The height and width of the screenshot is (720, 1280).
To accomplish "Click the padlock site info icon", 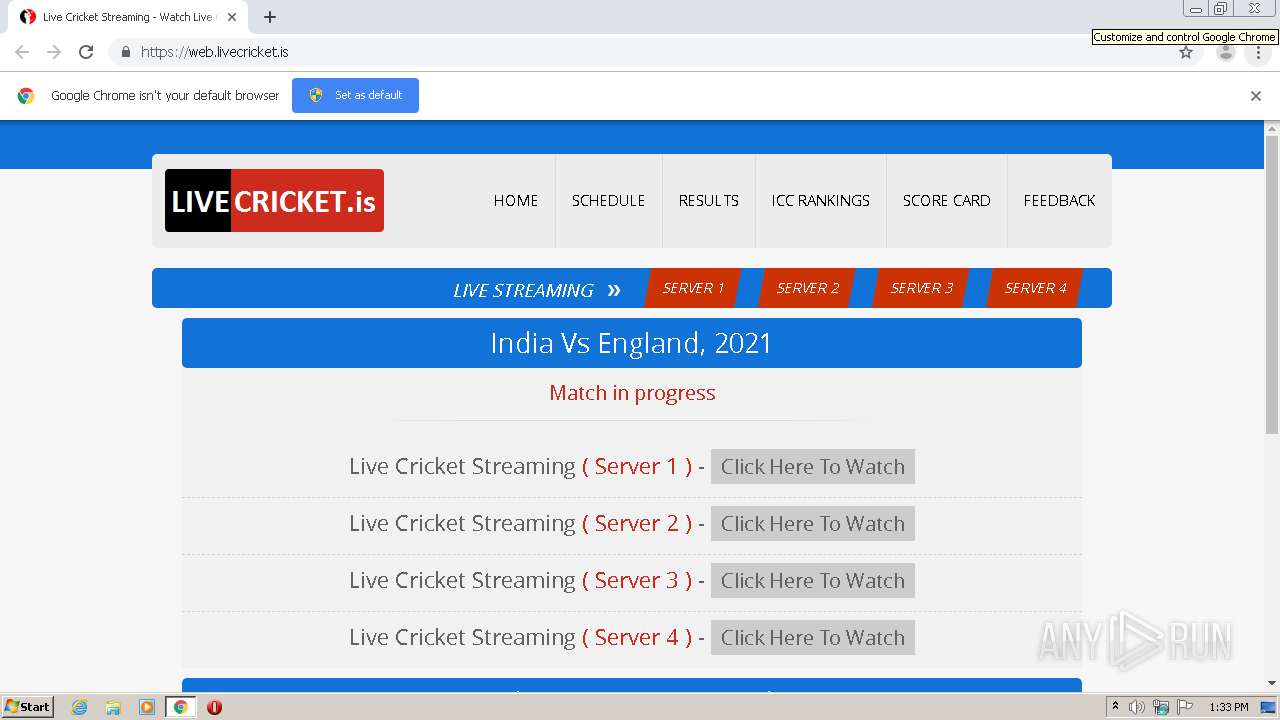I will pyautogui.click(x=125, y=52).
